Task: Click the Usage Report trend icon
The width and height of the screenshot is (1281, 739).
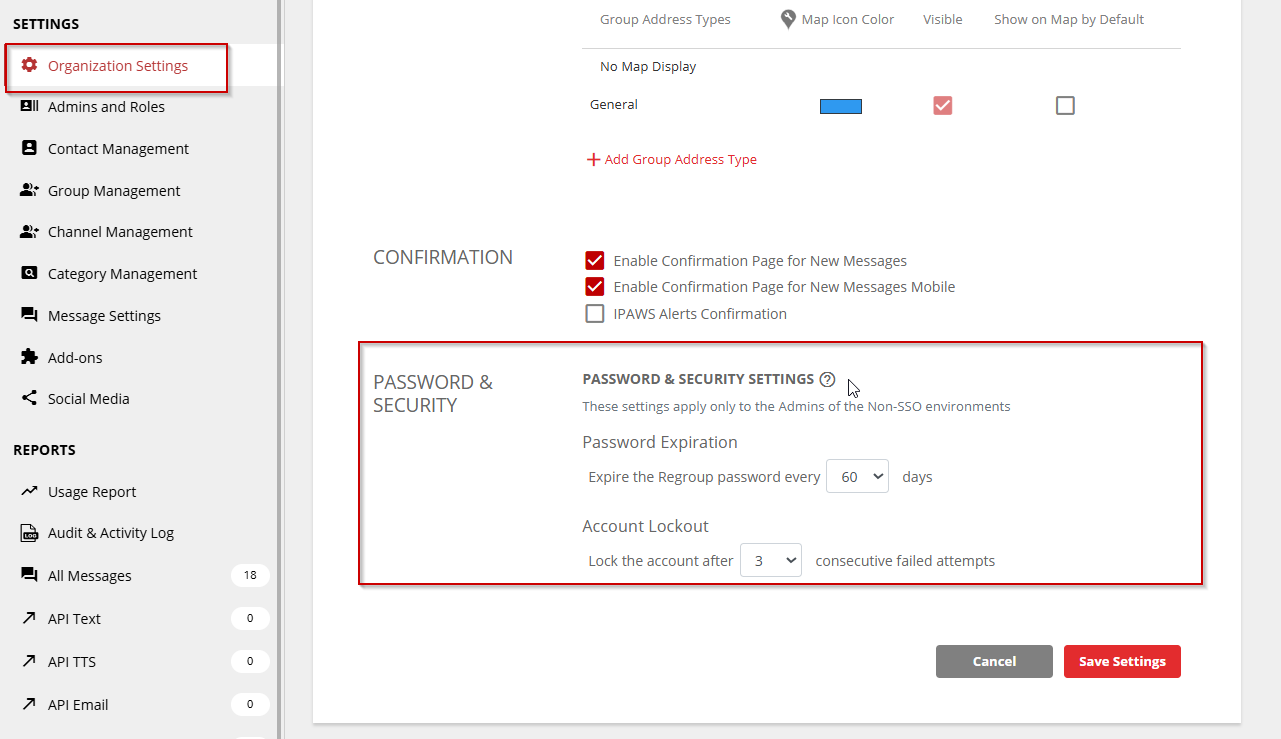Action: click(x=29, y=491)
